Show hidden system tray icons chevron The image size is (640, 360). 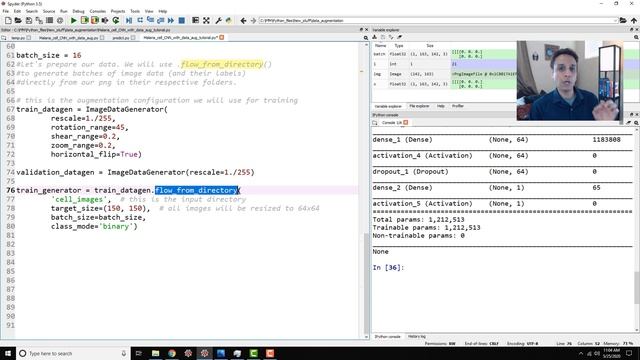coord(581,353)
